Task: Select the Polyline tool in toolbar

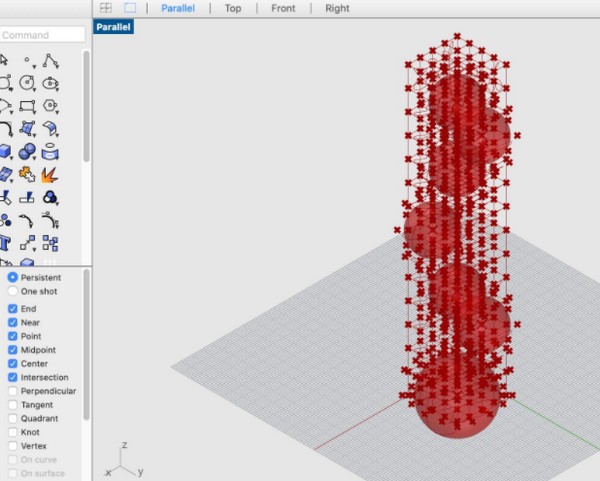Action: pyautogui.click(x=49, y=61)
